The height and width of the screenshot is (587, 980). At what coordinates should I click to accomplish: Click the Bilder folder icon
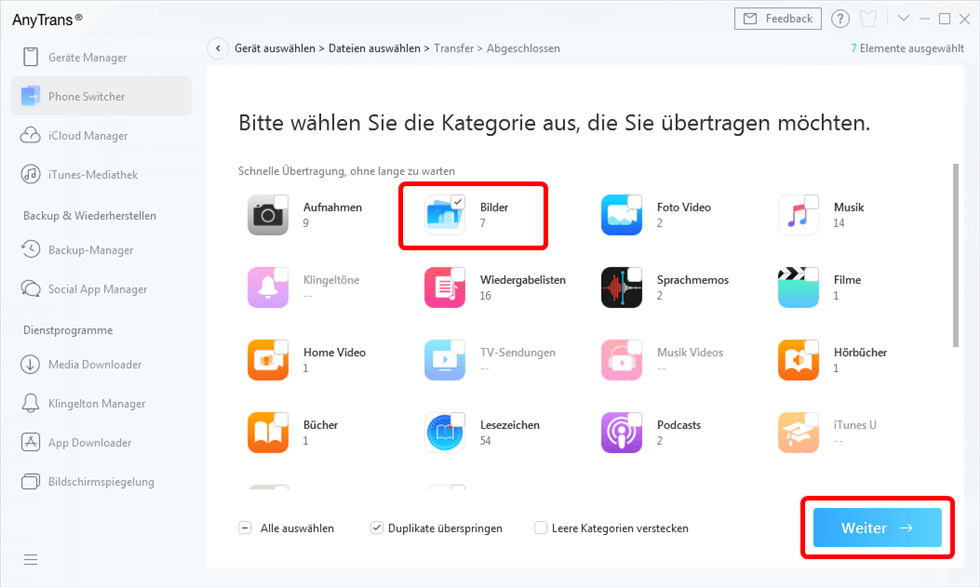[444, 215]
